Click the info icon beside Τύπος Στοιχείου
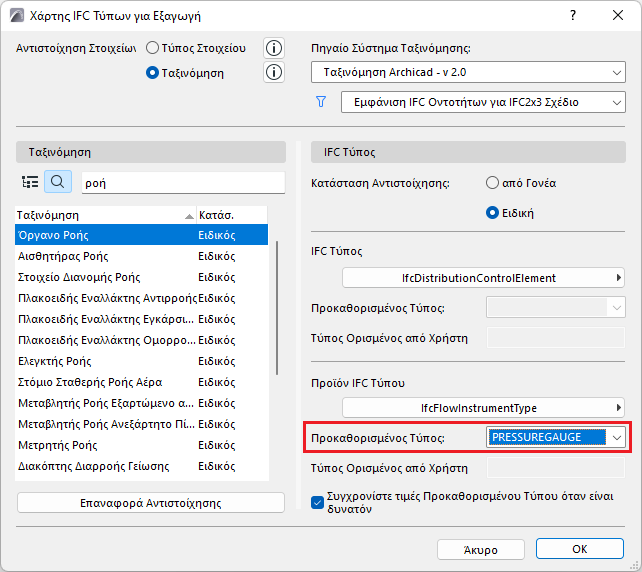This screenshot has height=572, width=642. (274, 48)
